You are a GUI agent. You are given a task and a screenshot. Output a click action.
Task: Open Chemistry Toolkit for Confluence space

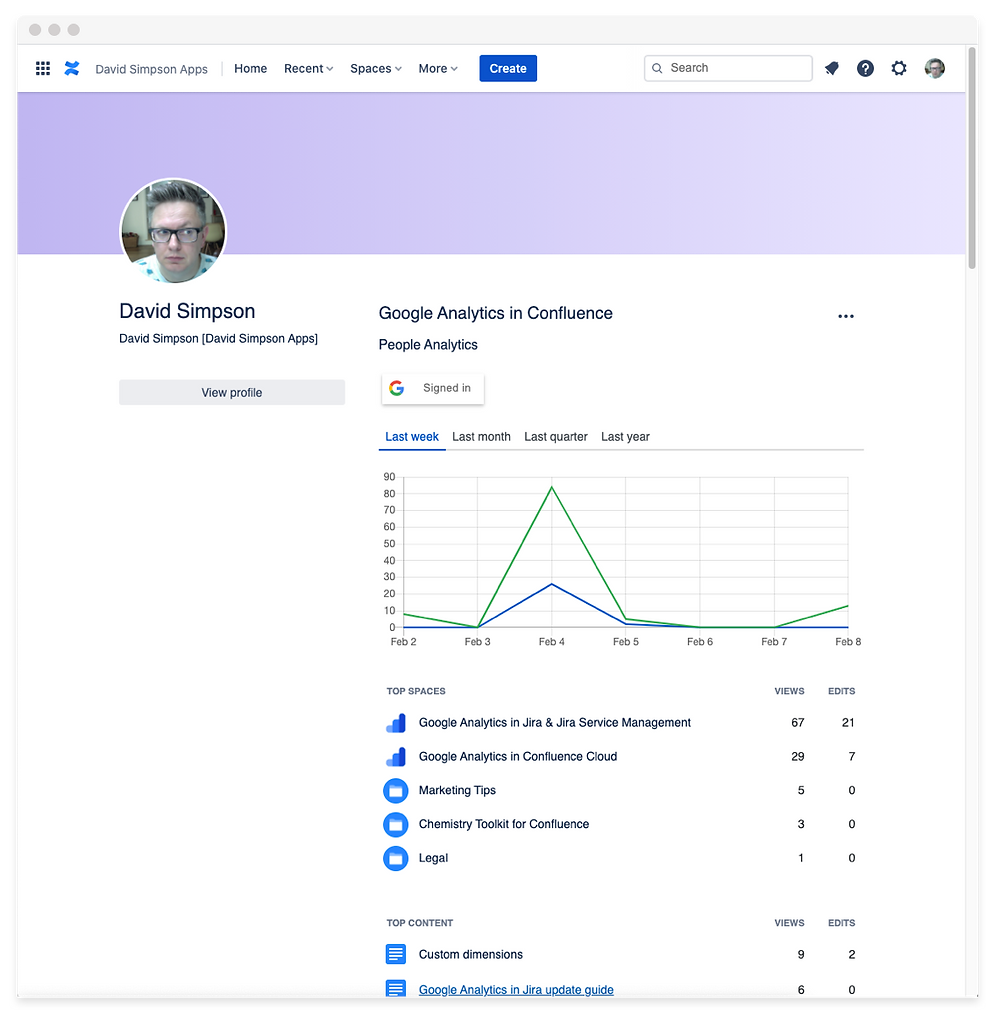pos(504,824)
